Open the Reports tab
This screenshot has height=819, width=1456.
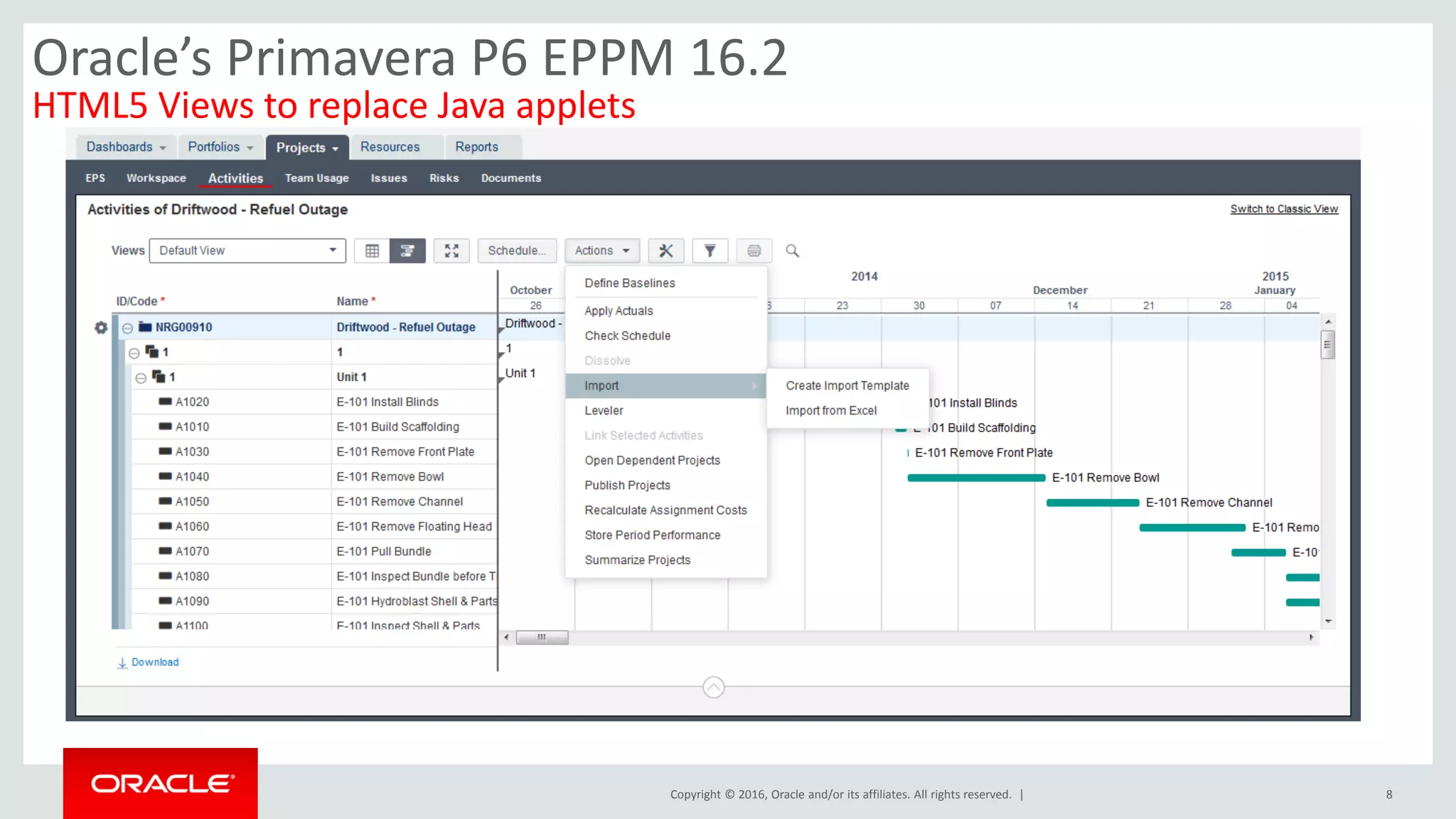point(476,147)
